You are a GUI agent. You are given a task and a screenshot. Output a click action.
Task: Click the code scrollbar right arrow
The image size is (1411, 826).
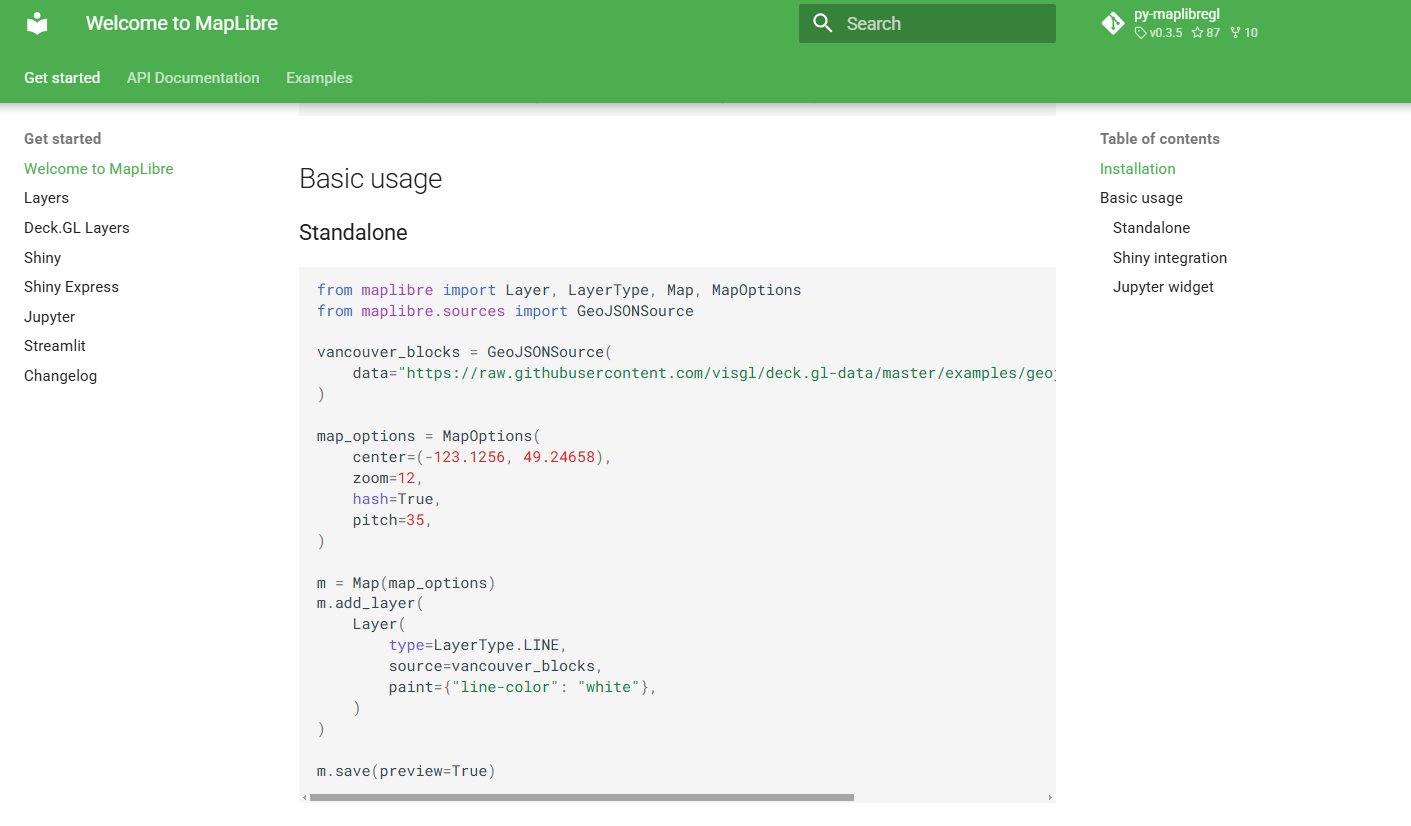[x=1049, y=797]
